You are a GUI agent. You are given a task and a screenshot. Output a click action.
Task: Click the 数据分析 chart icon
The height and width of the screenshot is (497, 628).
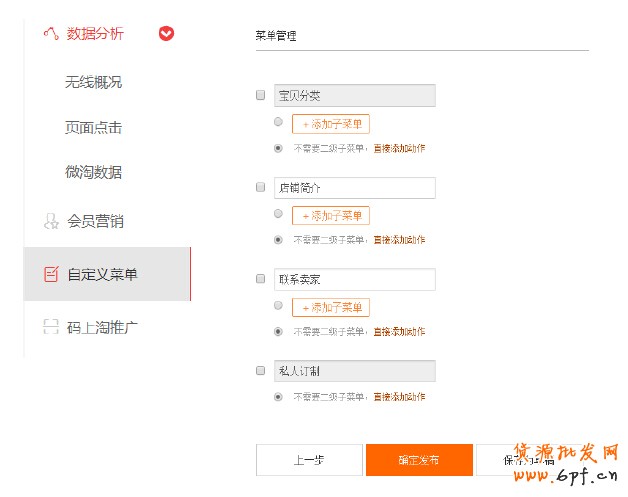click(x=50, y=34)
